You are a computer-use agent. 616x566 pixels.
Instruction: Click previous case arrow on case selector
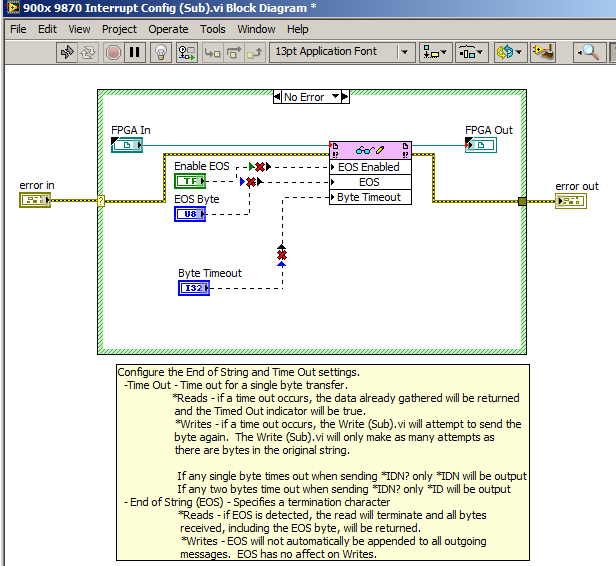pyautogui.click(x=277, y=97)
